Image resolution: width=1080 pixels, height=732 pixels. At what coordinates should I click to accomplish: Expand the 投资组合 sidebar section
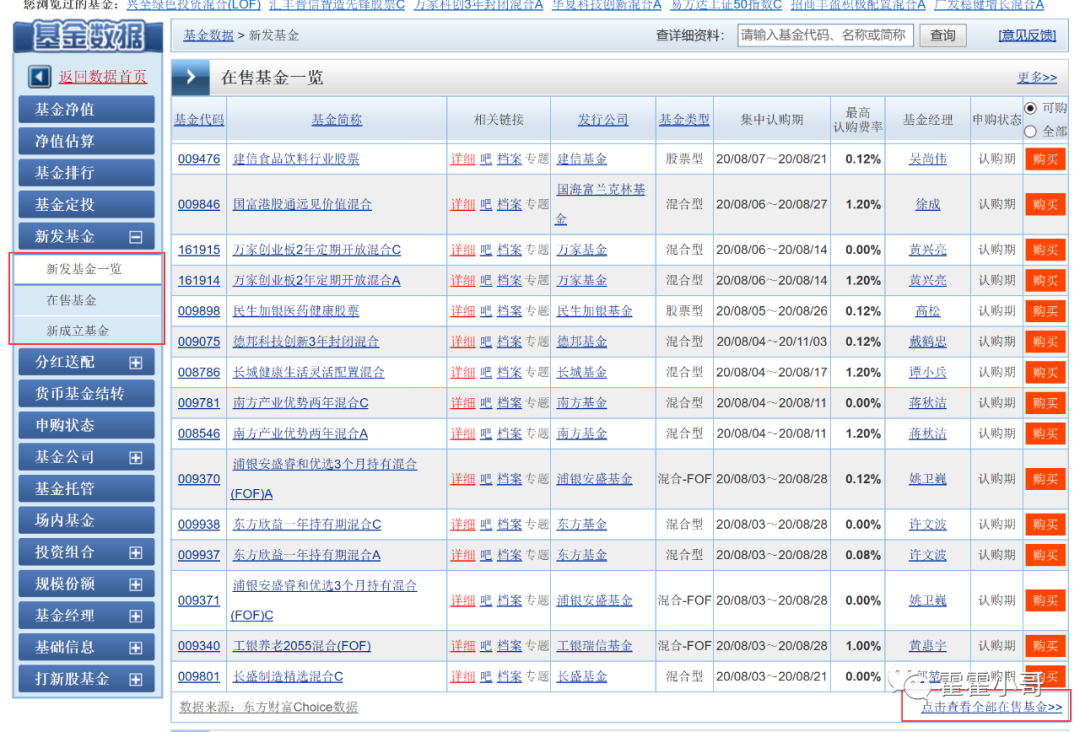(136, 553)
